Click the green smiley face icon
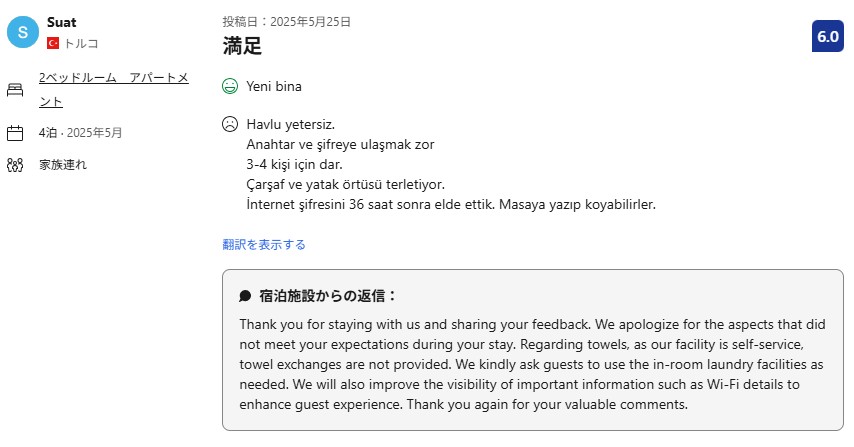The height and width of the screenshot is (447, 854). pyautogui.click(x=230, y=86)
